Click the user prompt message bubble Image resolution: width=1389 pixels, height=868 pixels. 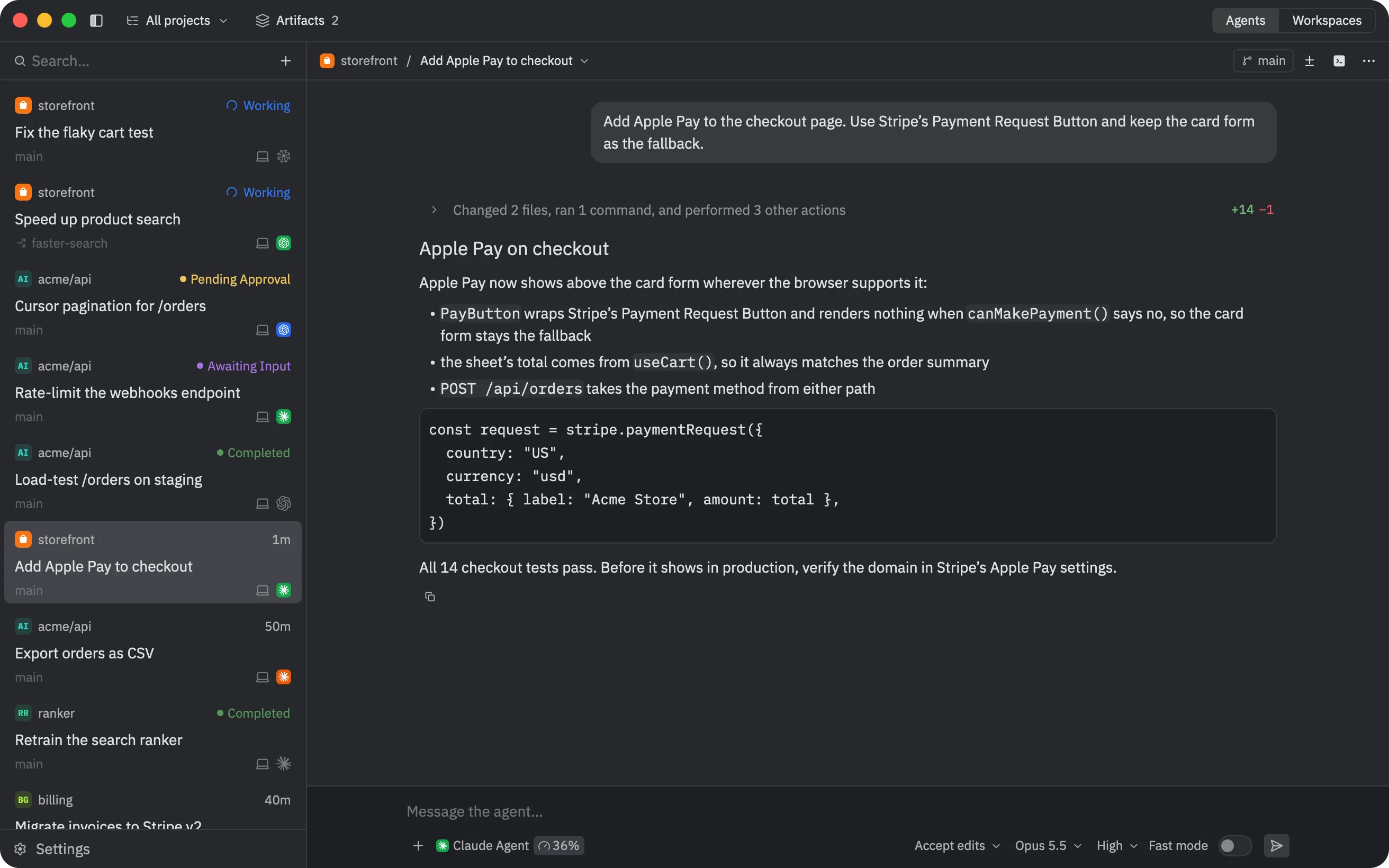(x=933, y=132)
